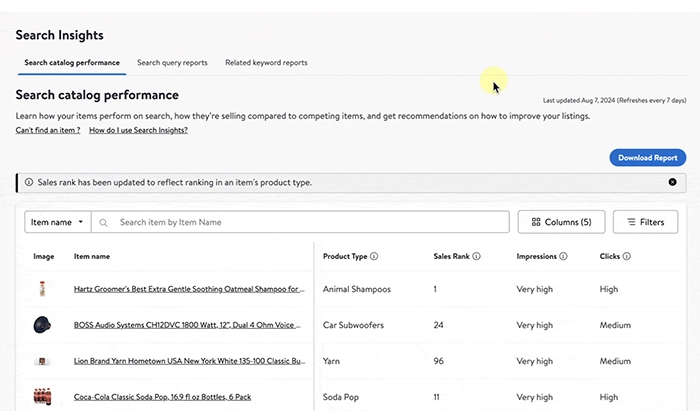Open How do I use Search Insights link

[138, 131]
